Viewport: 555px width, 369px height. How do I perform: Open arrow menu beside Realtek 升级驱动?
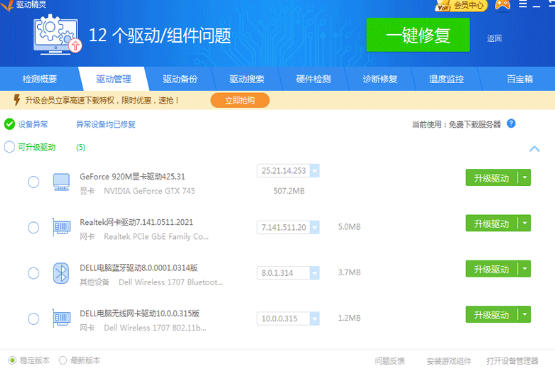point(525,223)
